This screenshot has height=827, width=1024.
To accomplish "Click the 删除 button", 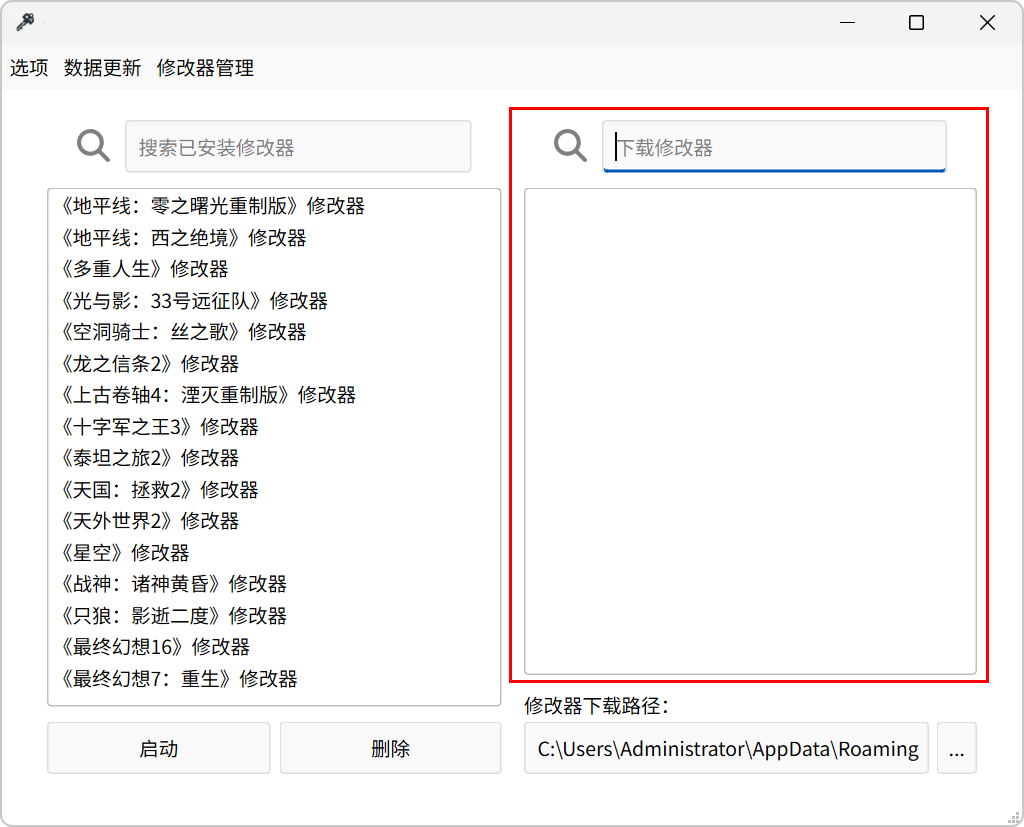I will [x=391, y=748].
